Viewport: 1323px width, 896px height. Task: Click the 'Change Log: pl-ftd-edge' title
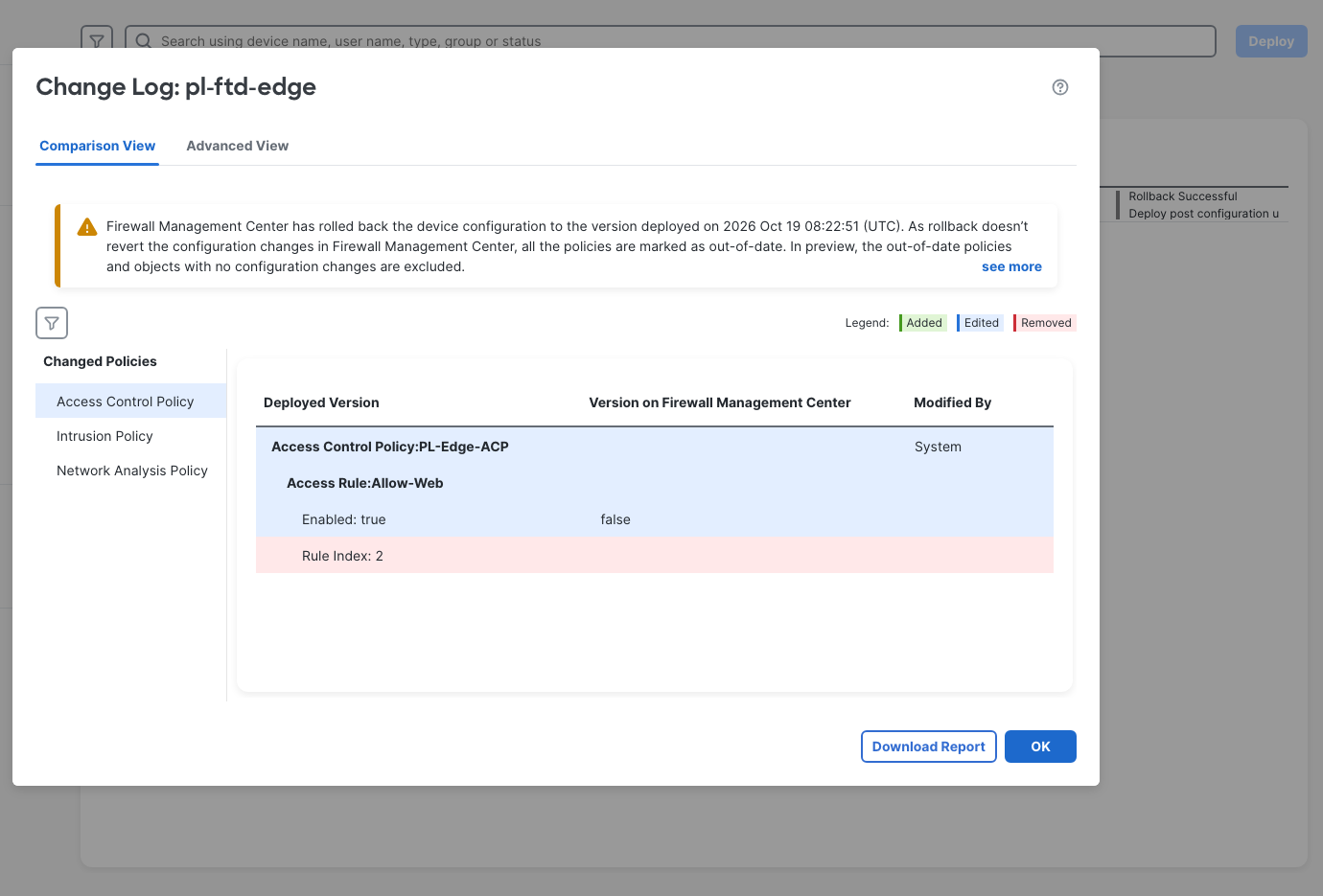(x=176, y=87)
